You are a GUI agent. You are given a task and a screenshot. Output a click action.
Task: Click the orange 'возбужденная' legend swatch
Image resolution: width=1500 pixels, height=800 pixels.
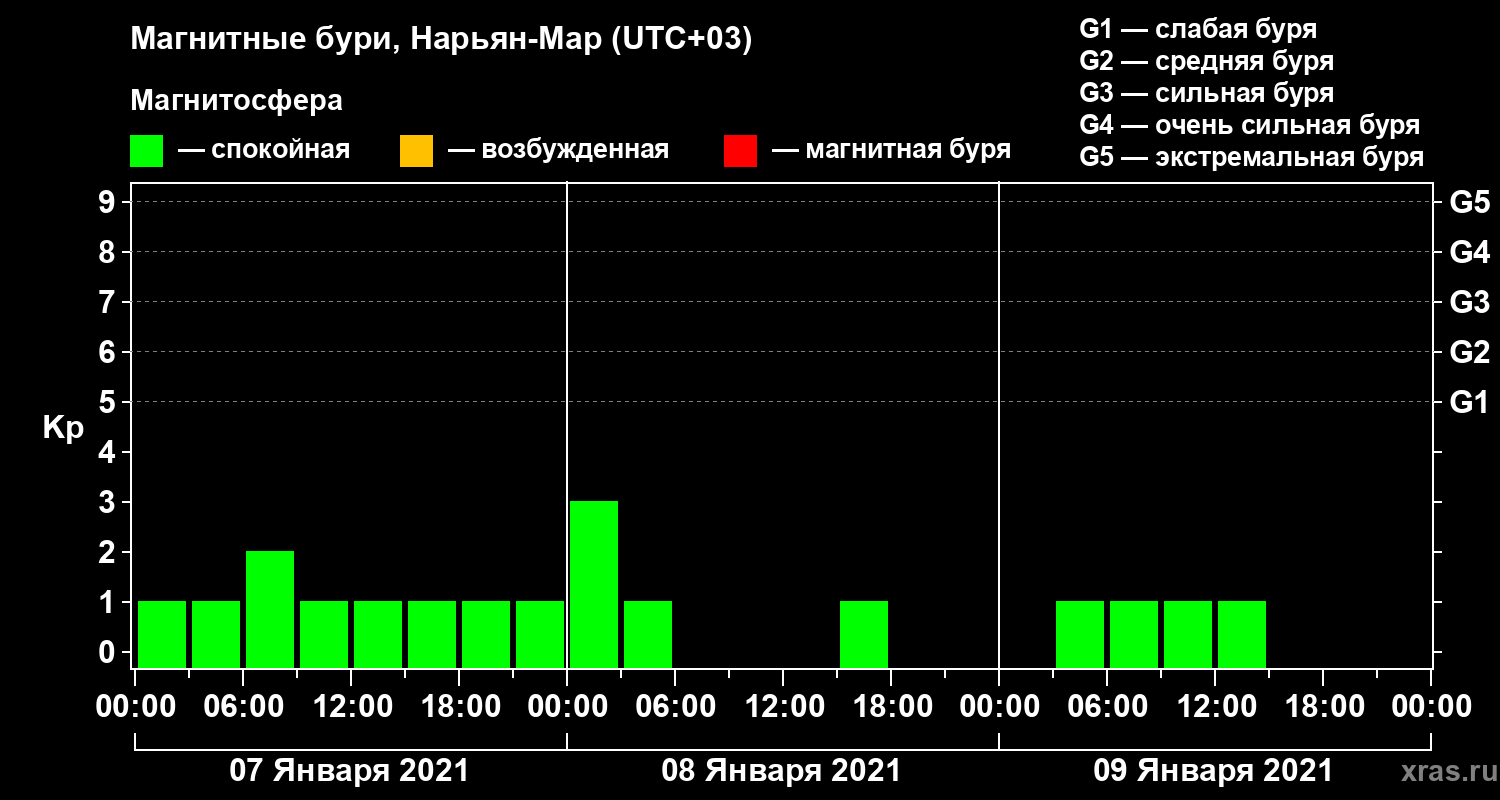[x=416, y=151]
